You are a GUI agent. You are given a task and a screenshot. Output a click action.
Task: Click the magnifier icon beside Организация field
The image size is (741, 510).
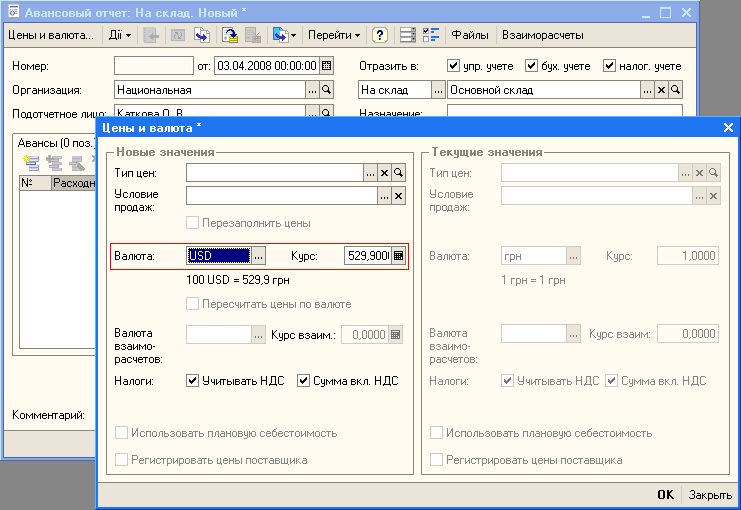click(x=325, y=90)
